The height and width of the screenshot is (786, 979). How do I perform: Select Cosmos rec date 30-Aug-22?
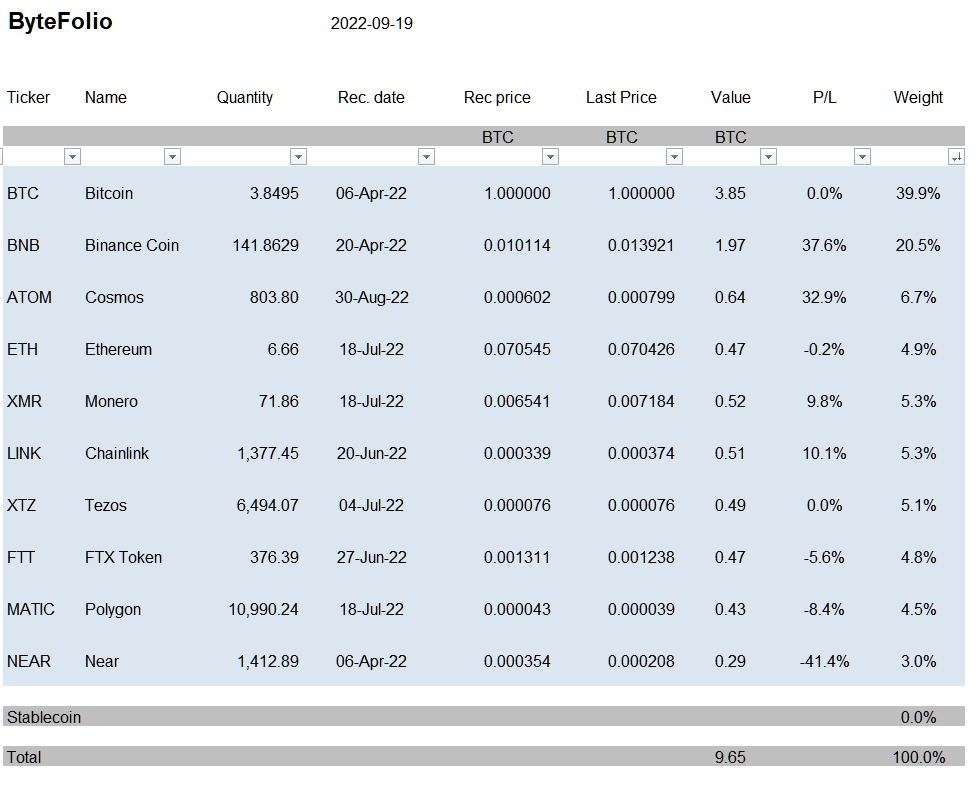coord(371,297)
